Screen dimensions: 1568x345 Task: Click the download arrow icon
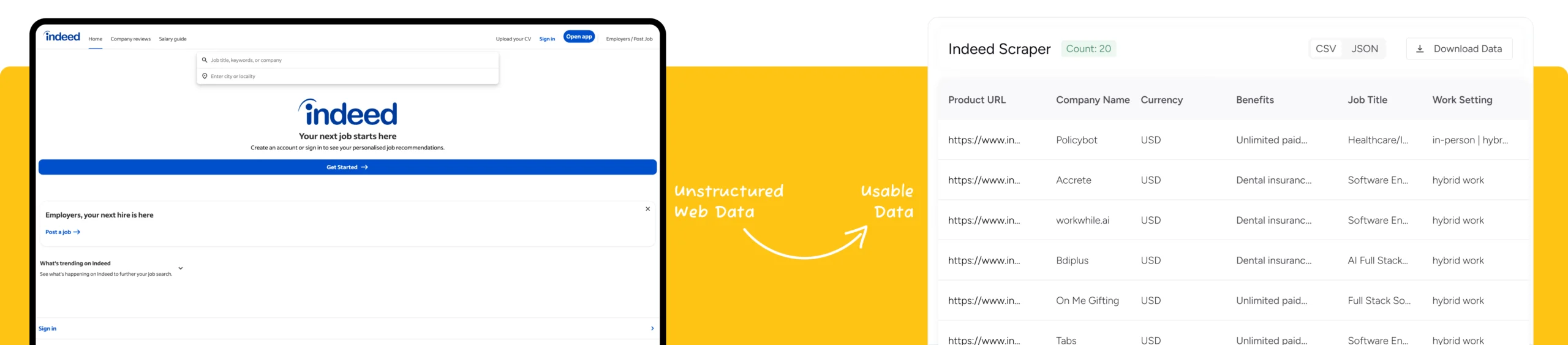coord(1420,49)
